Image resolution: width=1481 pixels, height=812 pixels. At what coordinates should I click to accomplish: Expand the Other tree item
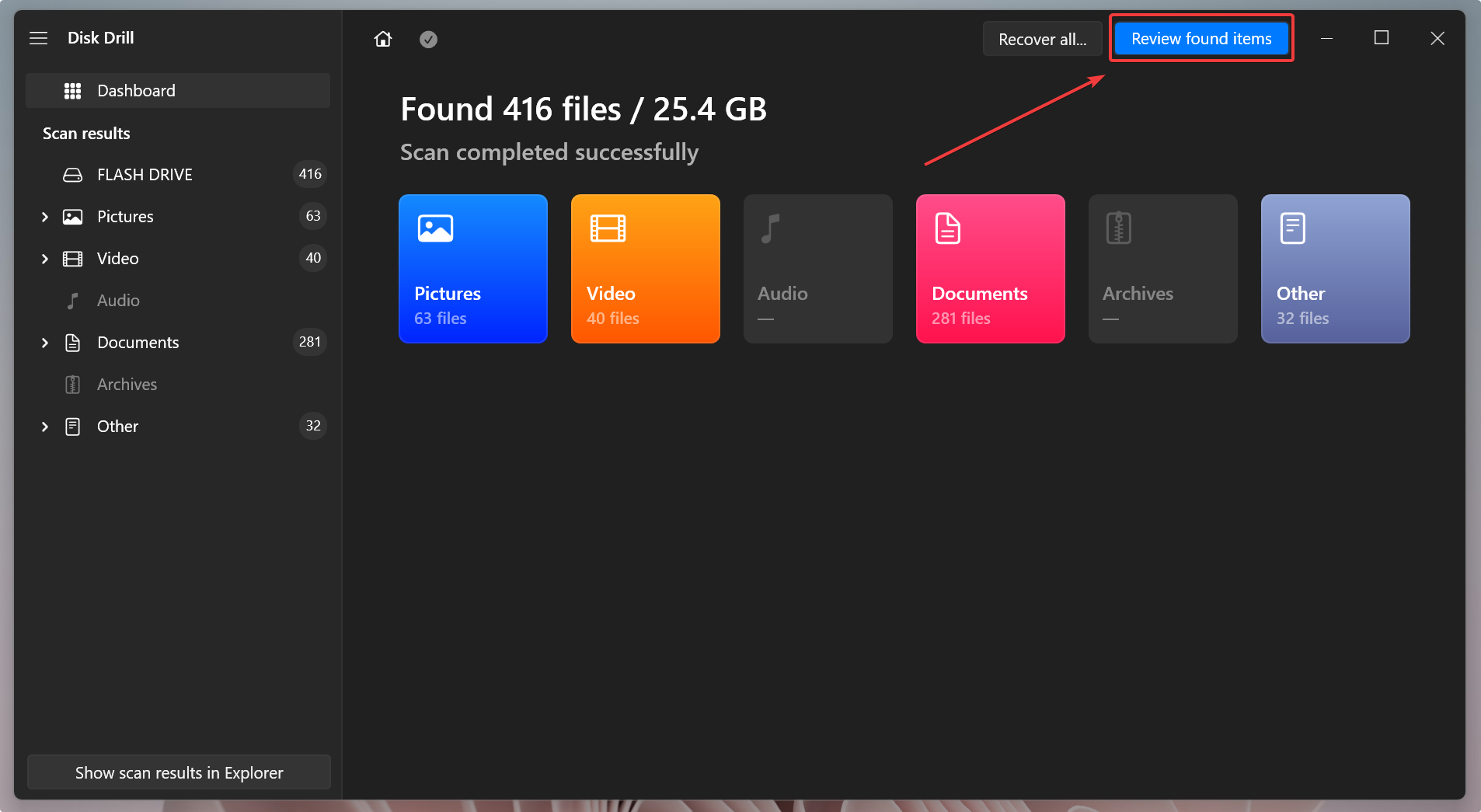pos(45,427)
